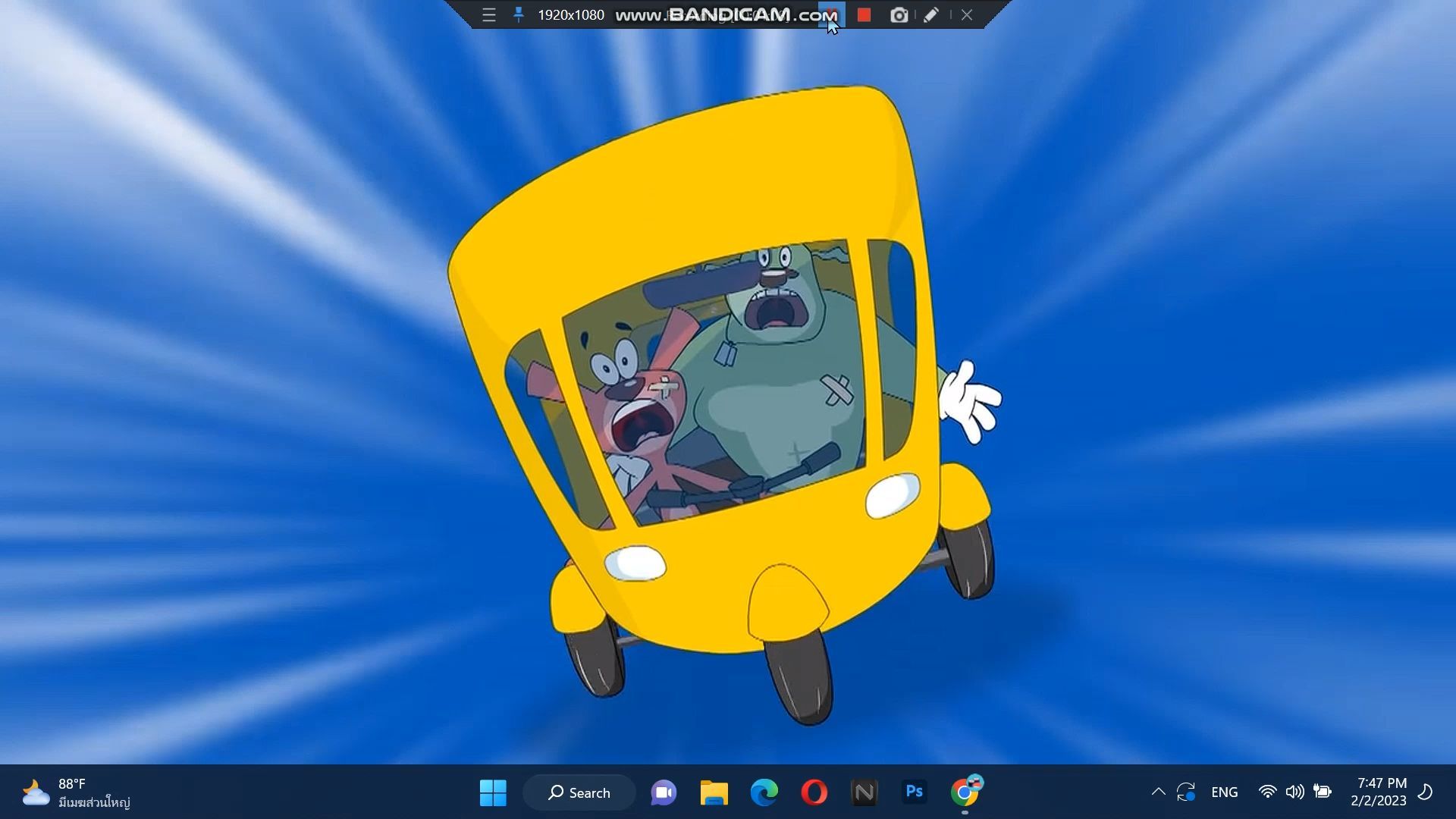The height and width of the screenshot is (819, 1456).
Task: Activate the Bandicam pencil drawing tool
Action: 931,15
